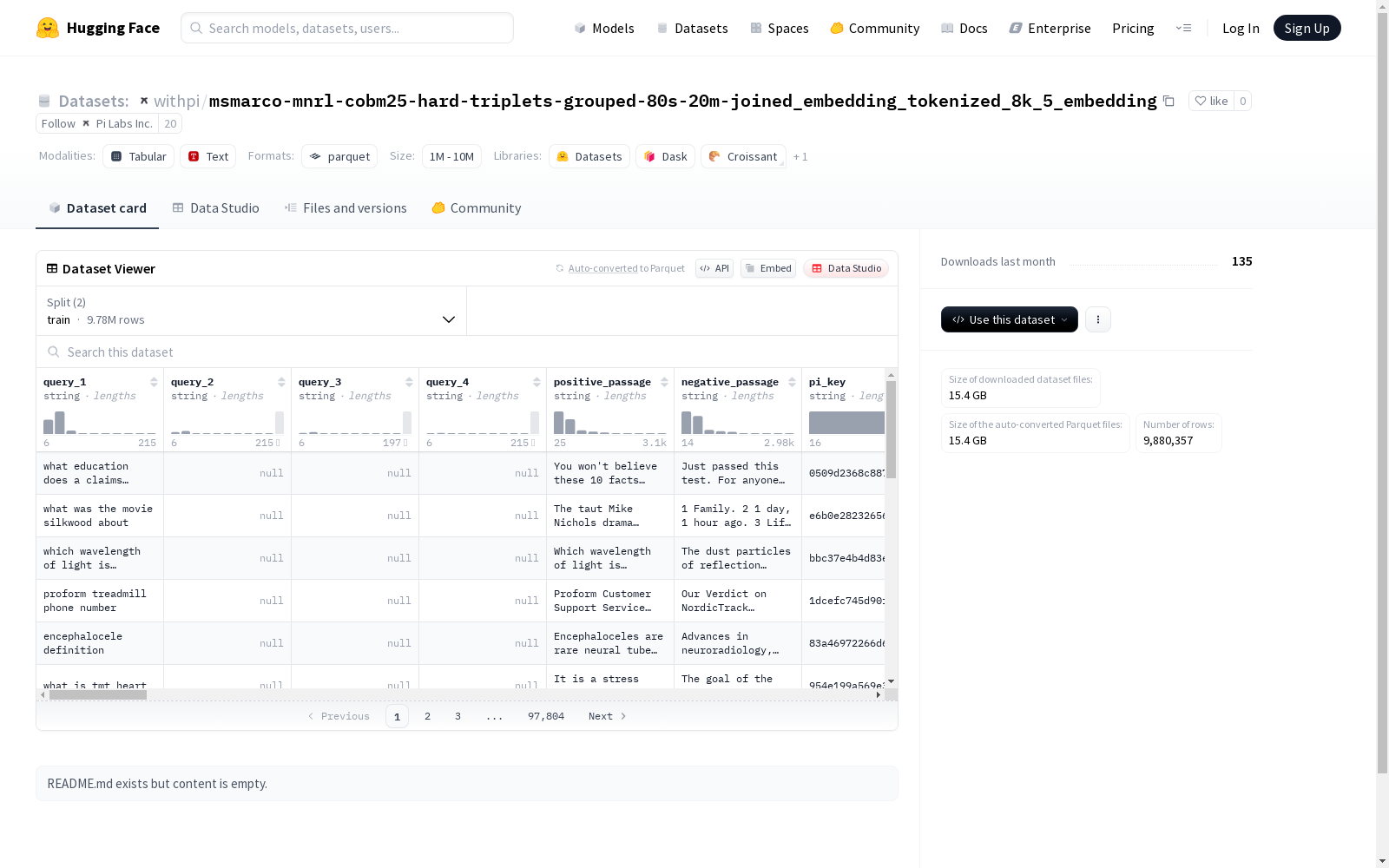
Task: Open Docs in the top navigation
Action: [x=964, y=28]
